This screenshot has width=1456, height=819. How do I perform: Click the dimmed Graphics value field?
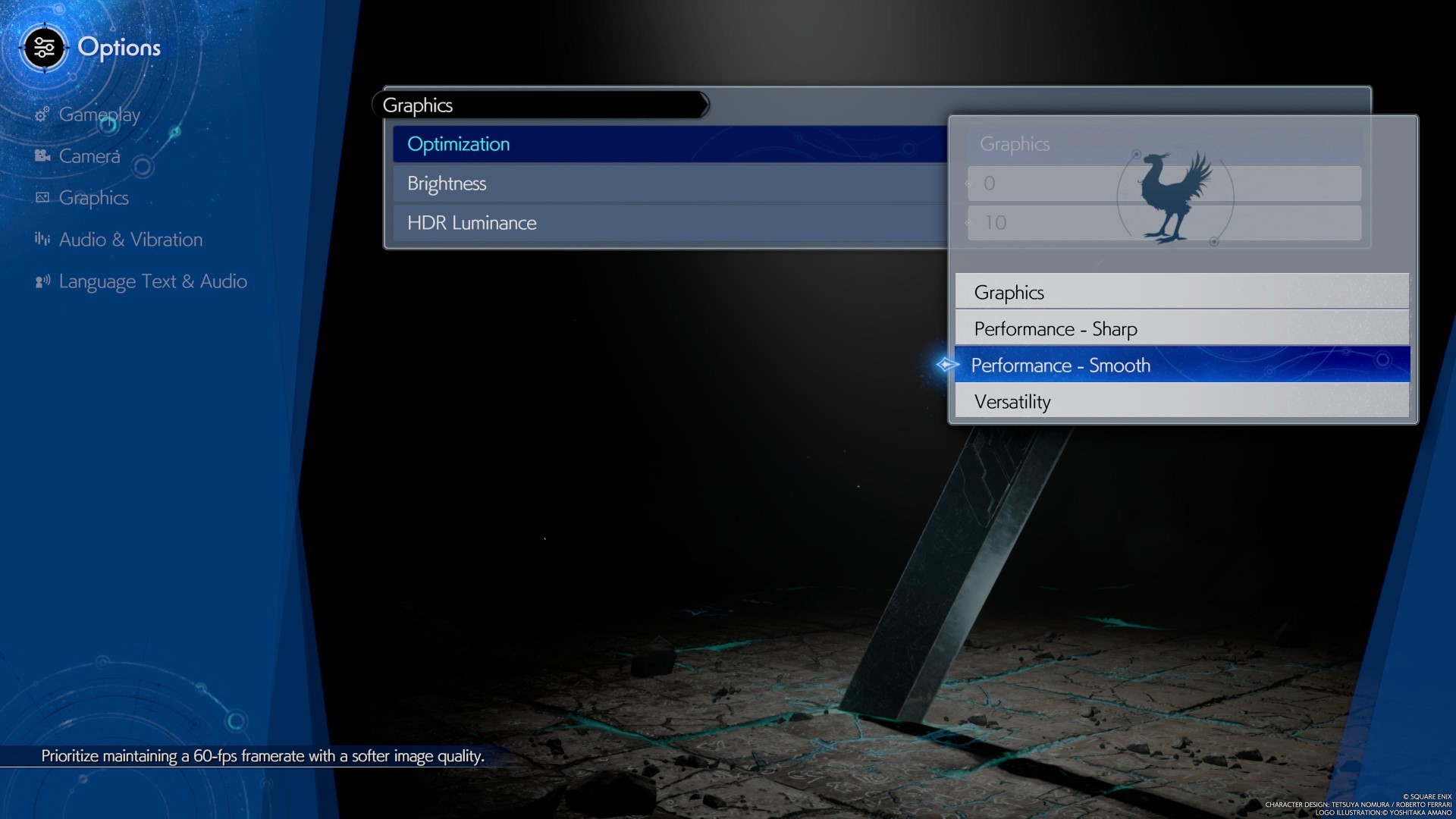(1164, 144)
